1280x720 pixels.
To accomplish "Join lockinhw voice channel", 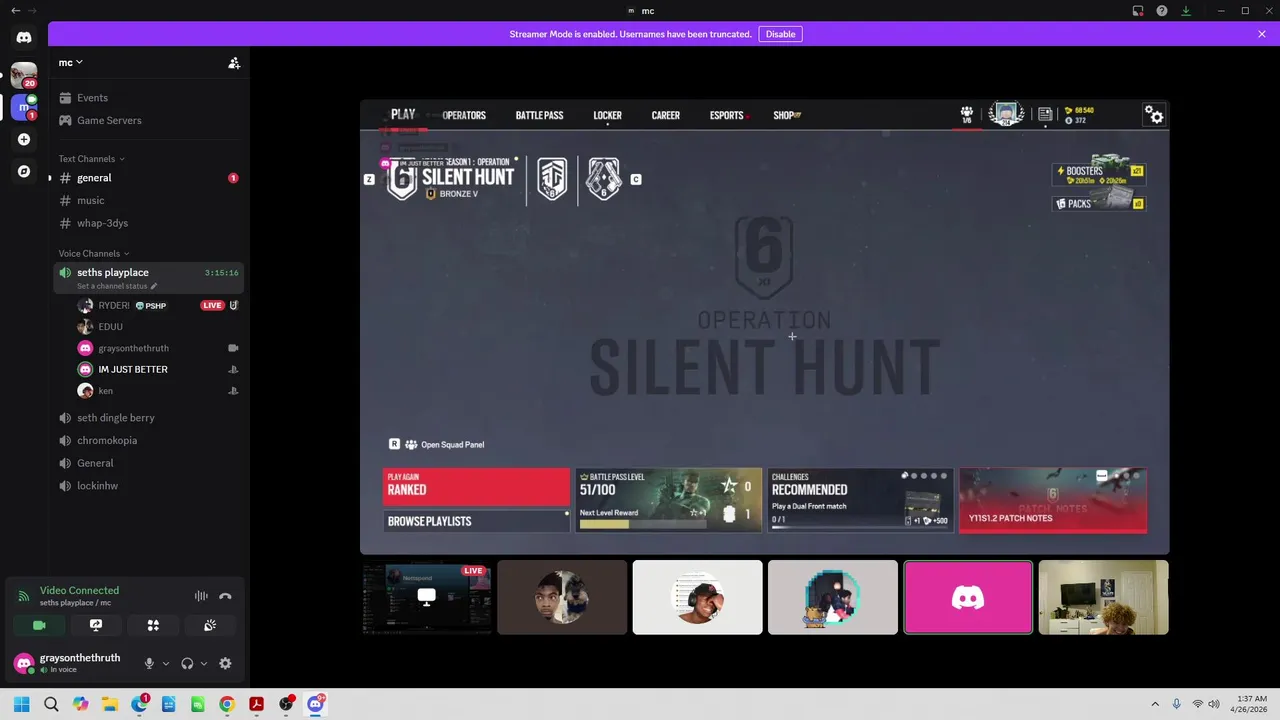I will [148, 486].
